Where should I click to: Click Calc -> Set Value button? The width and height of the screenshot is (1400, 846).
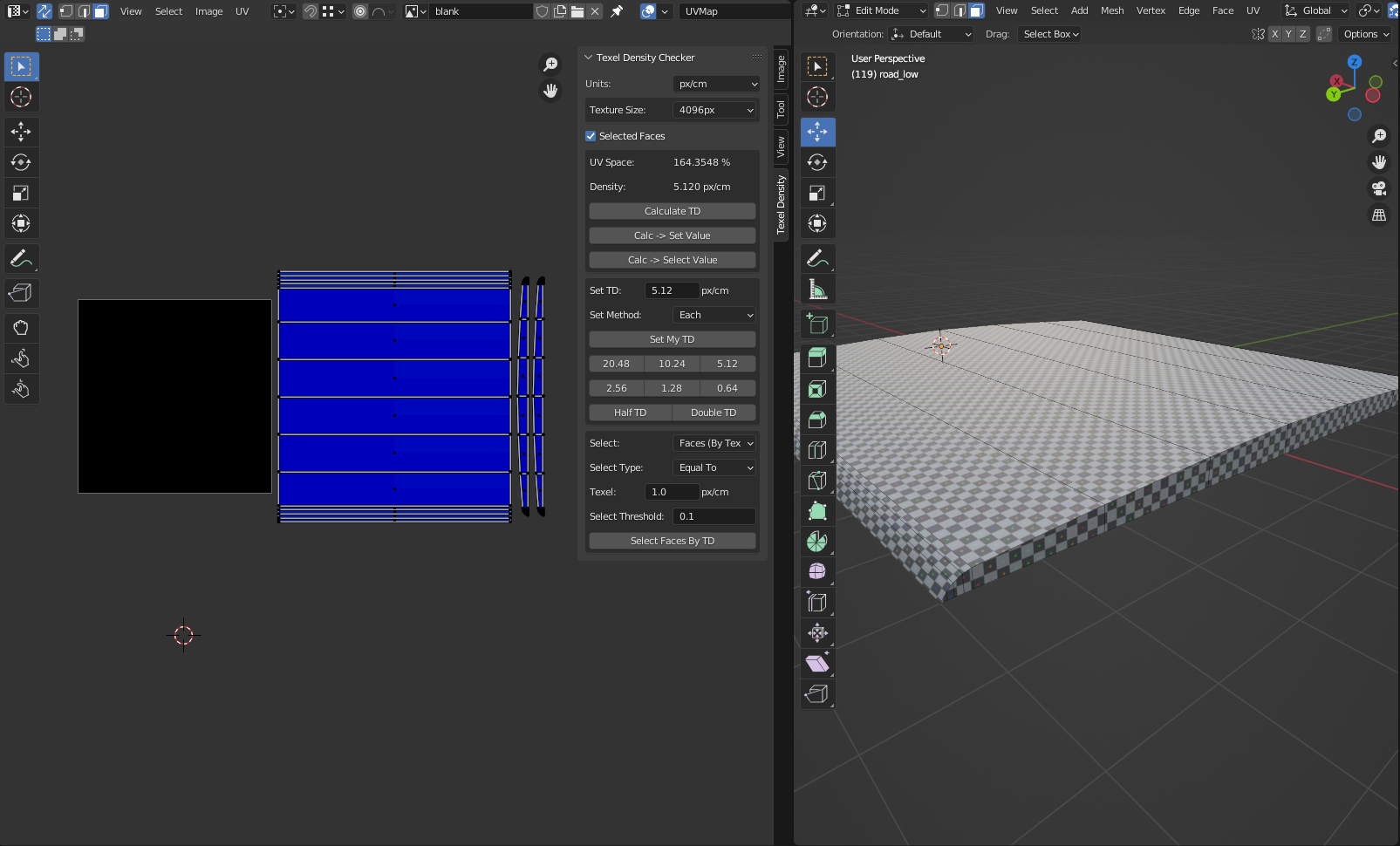tap(673, 235)
